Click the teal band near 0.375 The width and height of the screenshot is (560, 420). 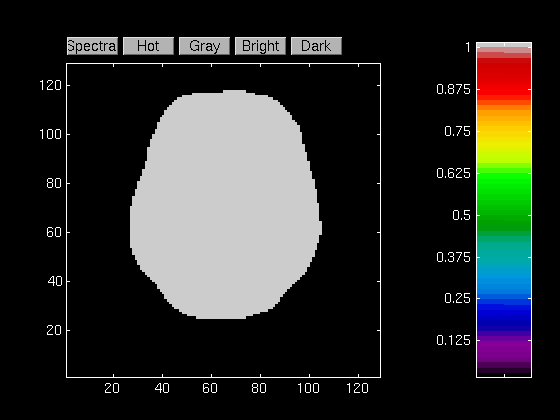504,255
